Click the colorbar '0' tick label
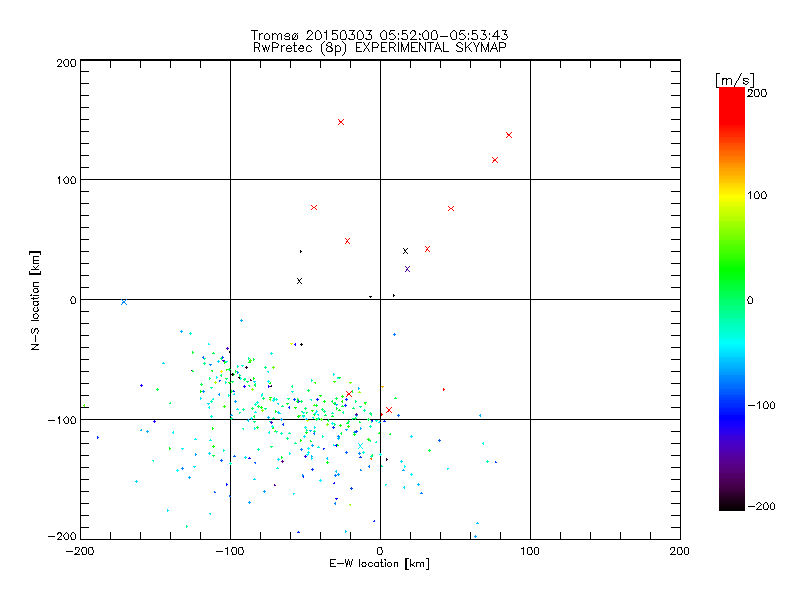Image resolution: width=800 pixels, height=600 pixels. (750, 300)
